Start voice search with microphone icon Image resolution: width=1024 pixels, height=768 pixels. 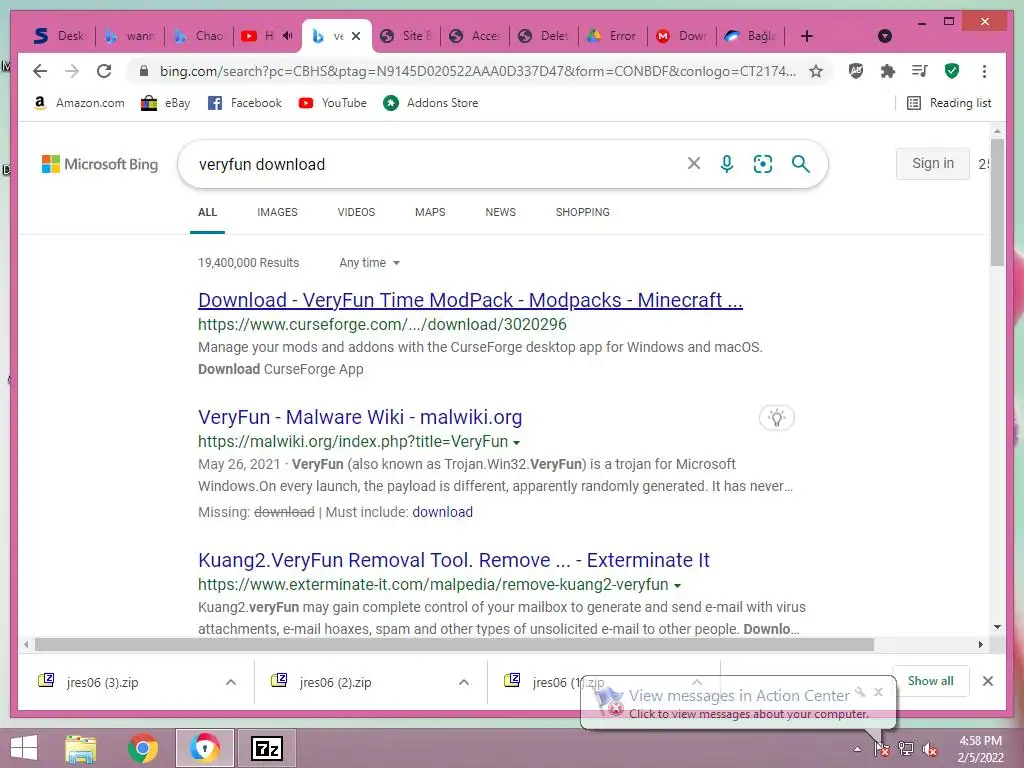[x=726, y=163]
